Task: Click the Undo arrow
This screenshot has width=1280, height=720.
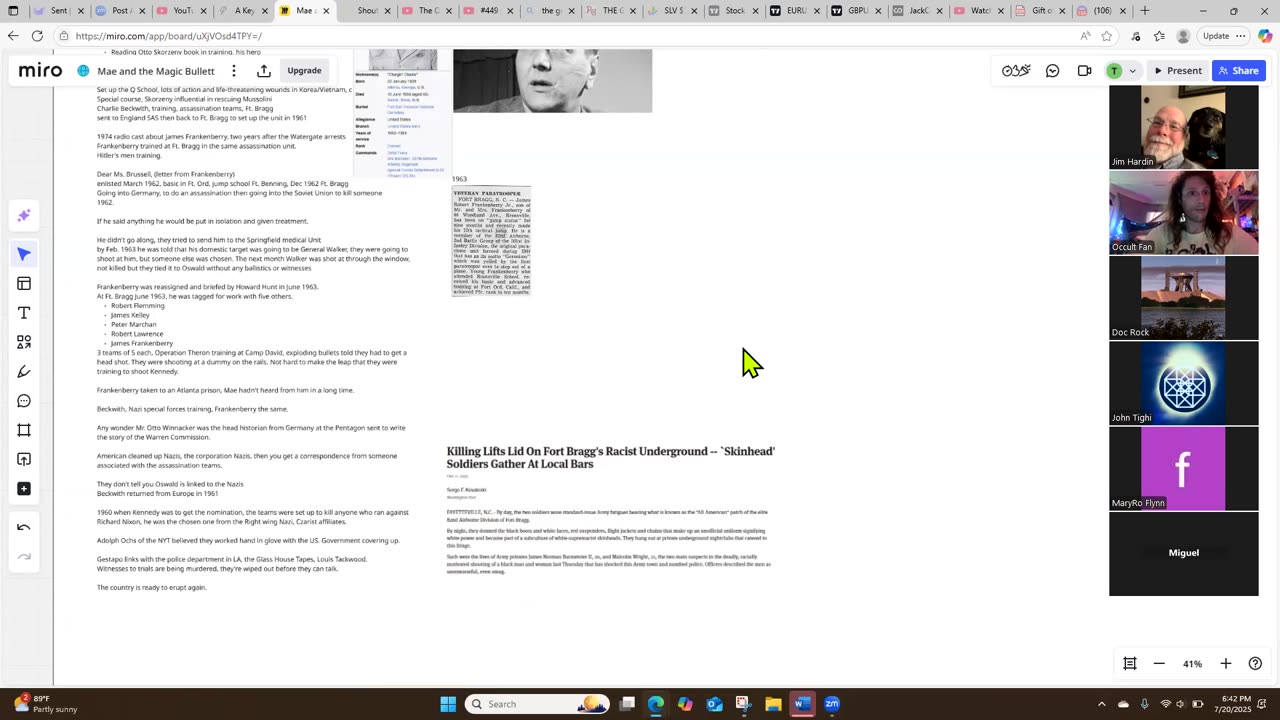Action: (24, 528)
